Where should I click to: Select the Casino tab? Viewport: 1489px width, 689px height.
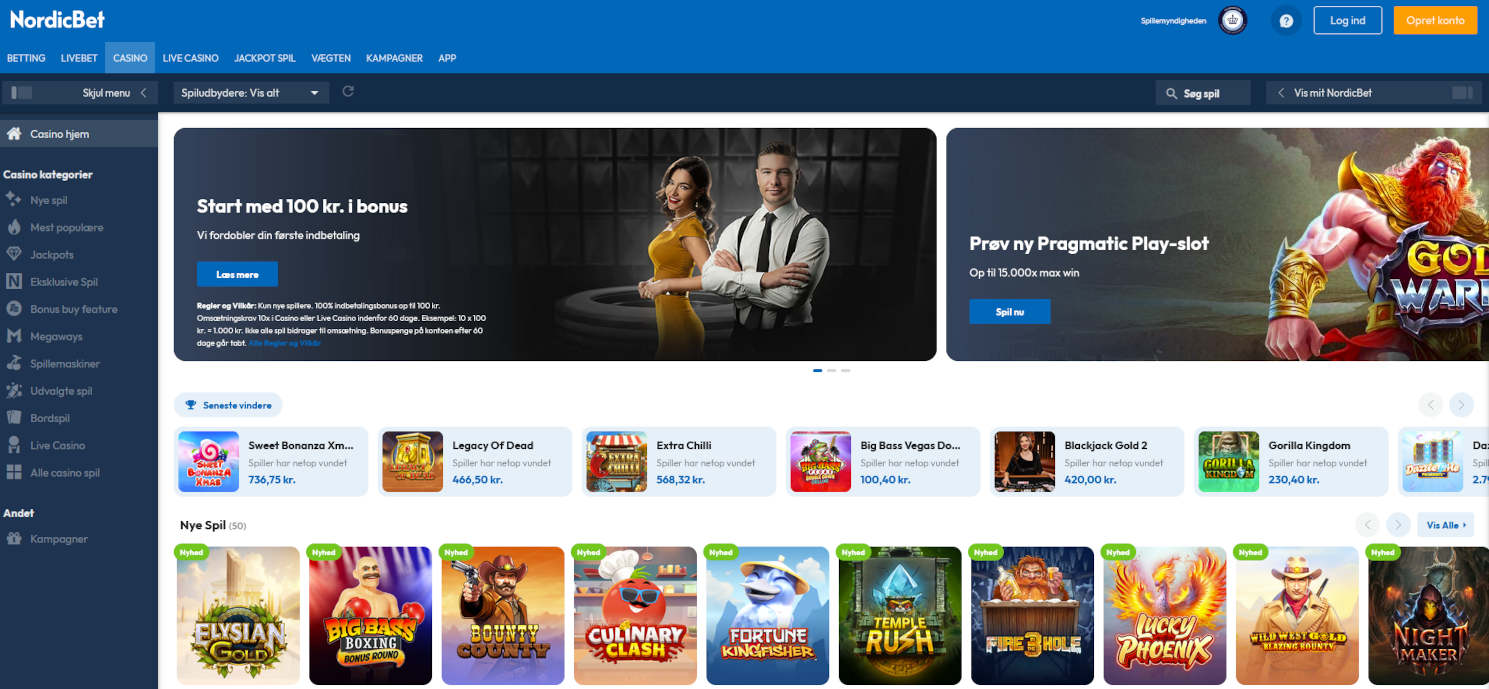[x=130, y=58]
